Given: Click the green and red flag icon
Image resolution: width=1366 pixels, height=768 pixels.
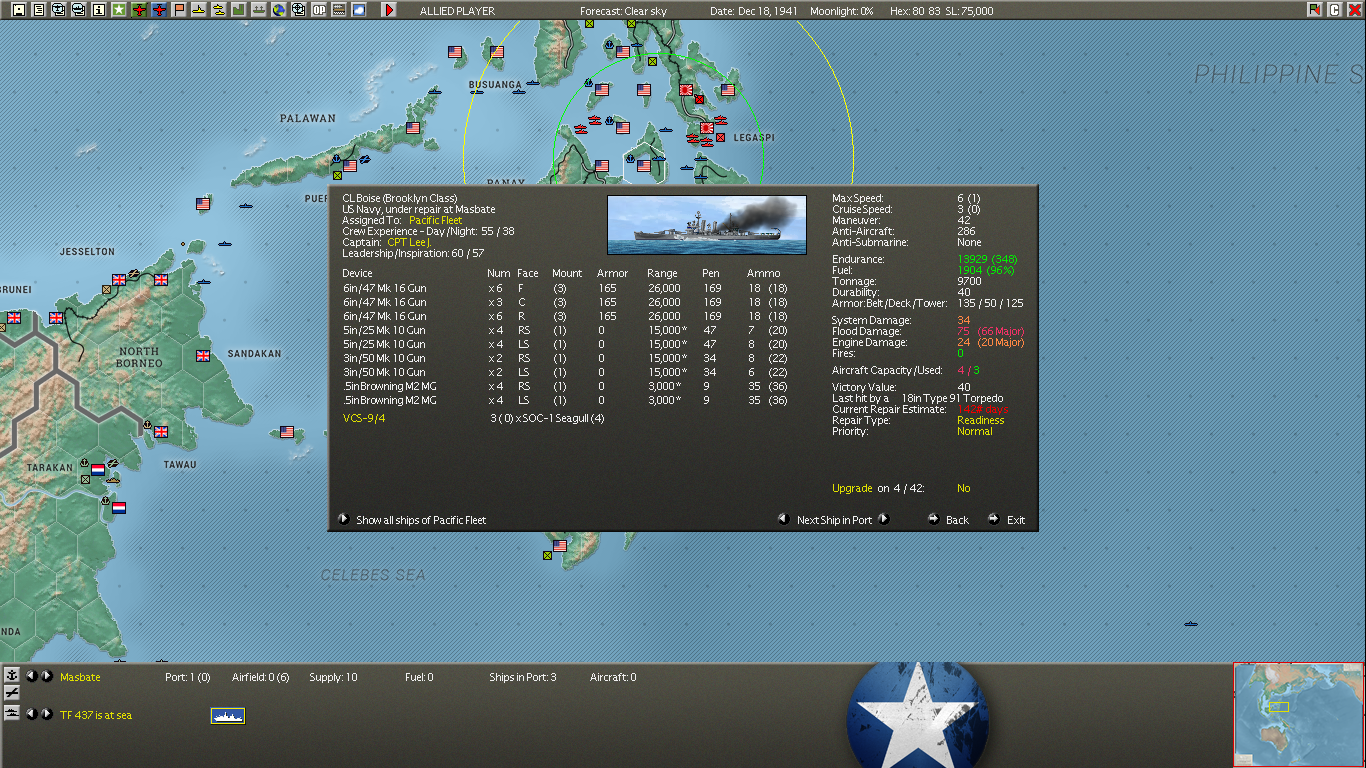Looking at the screenshot, I should tap(1314, 10).
